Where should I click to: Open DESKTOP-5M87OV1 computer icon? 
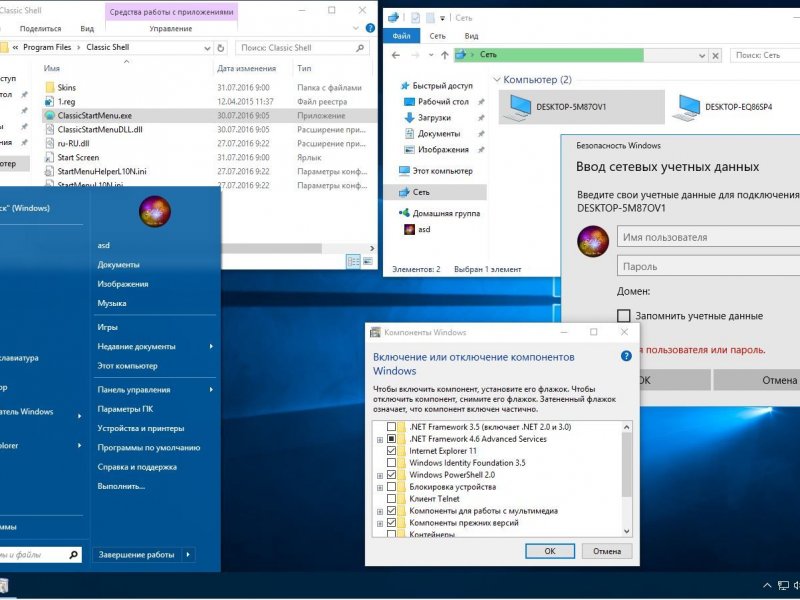517,107
